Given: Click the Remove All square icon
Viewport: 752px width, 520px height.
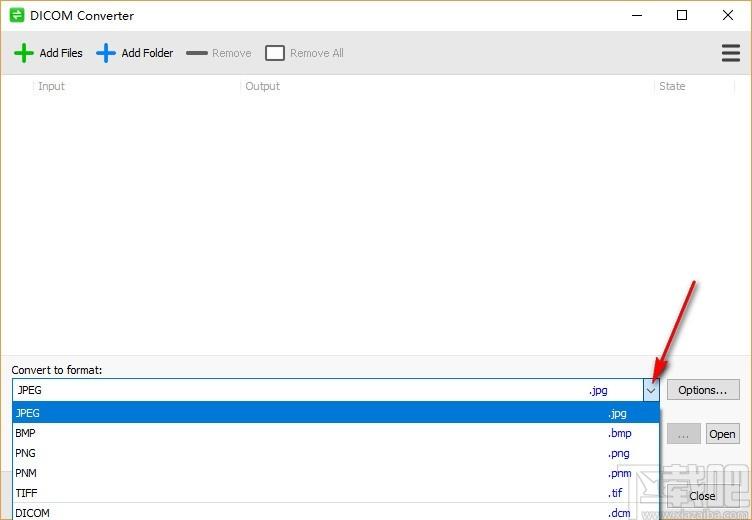Looking at the screenshot, I should [x=275, y=53].
